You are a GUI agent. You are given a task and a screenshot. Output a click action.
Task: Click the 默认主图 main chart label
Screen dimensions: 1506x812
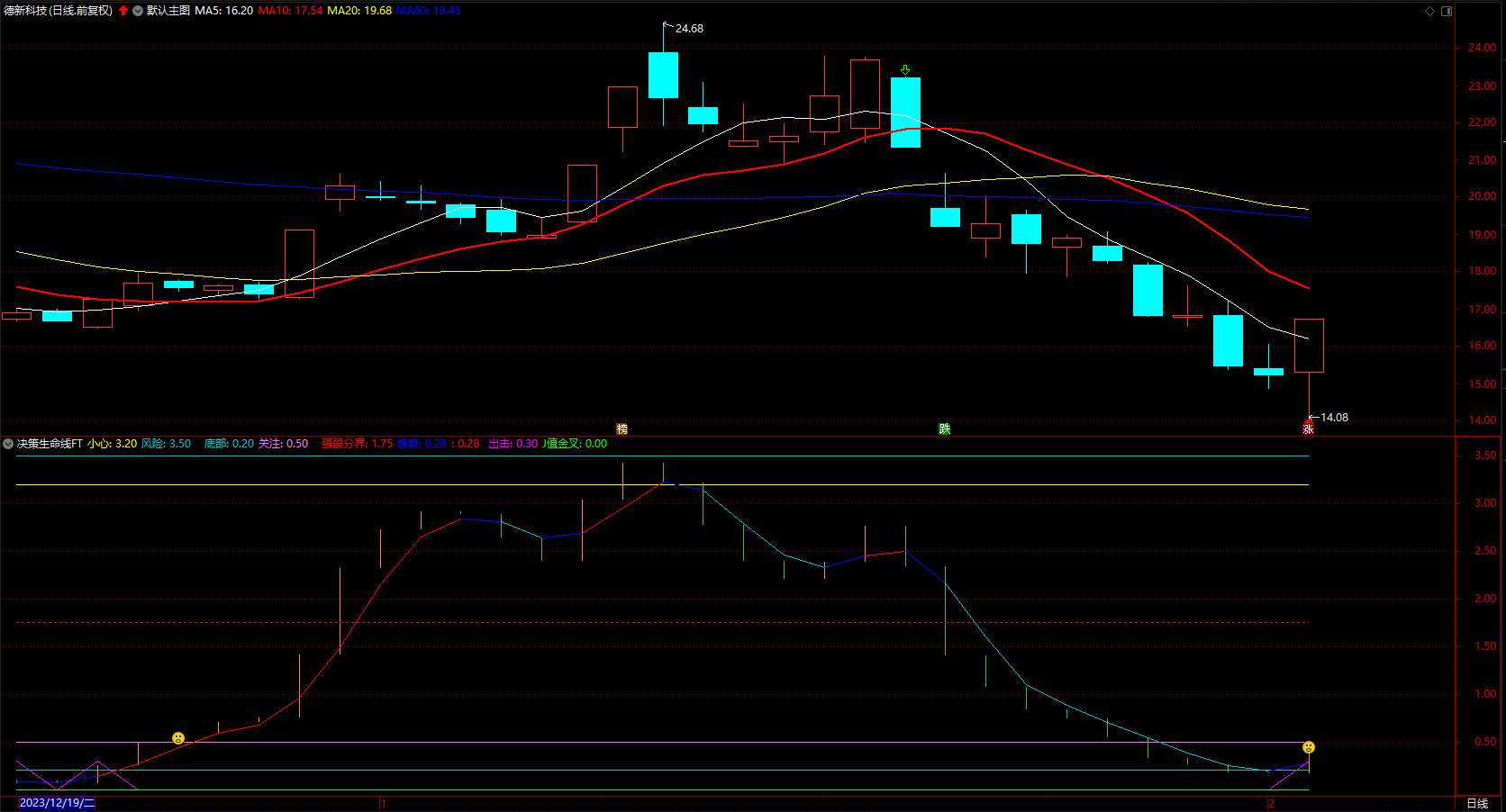(x=168, y=11)
